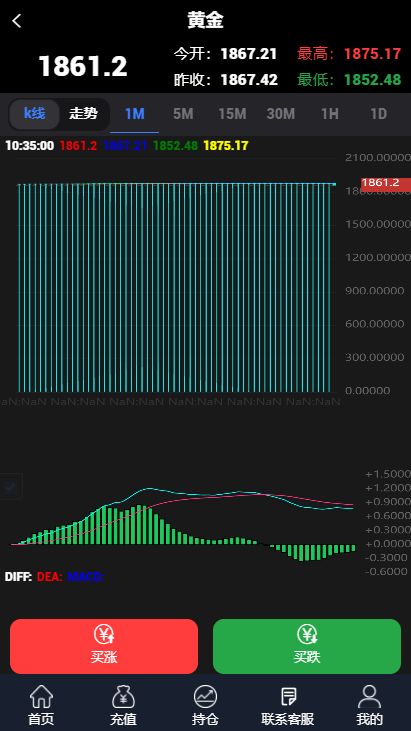Tap the green 买跌 buy down button
411x731 pixels.
pyautogui.click(x=307, y=646)
